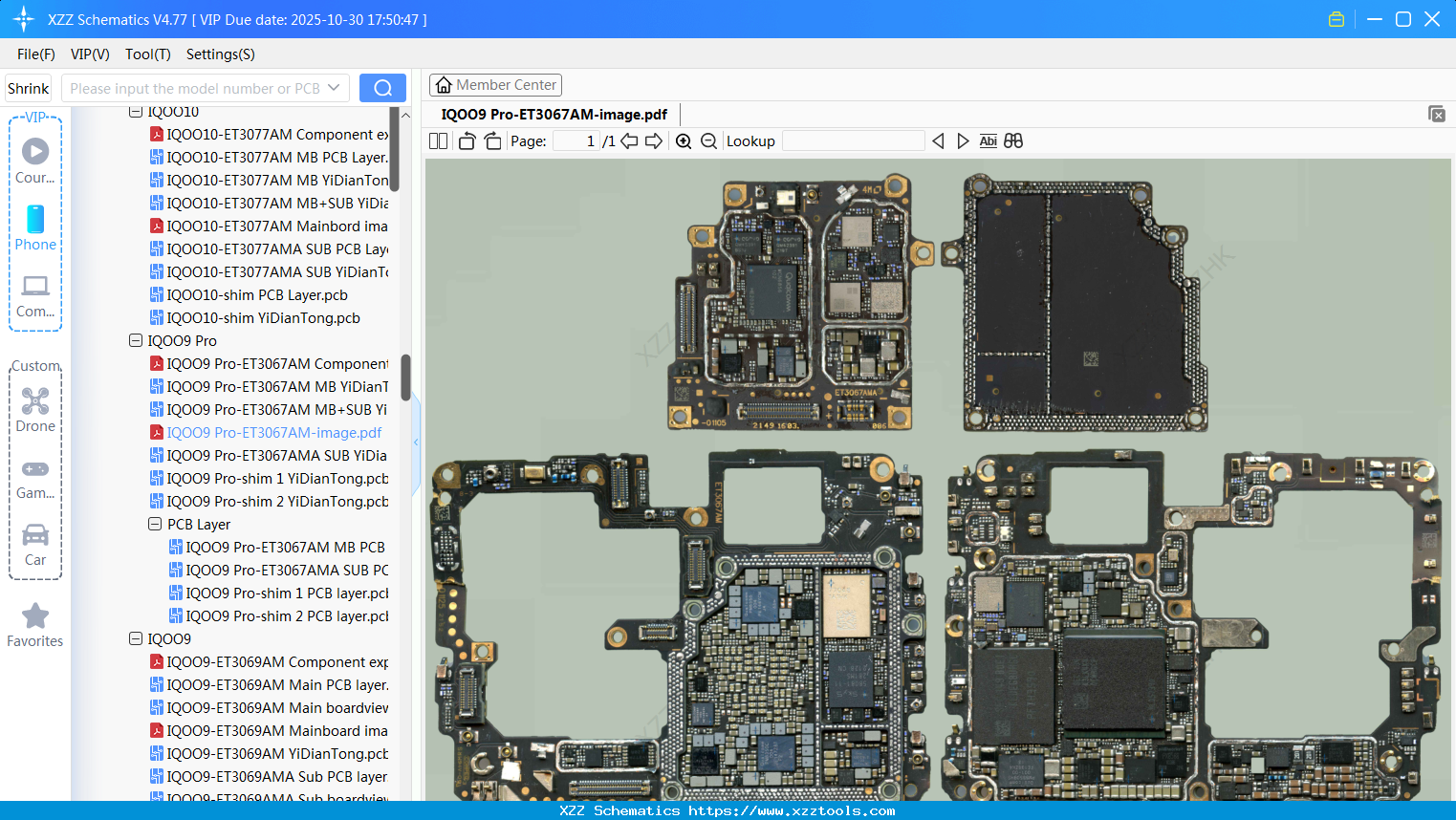Select IQOO9 Pro-ET3067AM MB YiDianTong file
Image resolution: width=1456 pixels, height=820 pixels.
click(x=277, y=386)
